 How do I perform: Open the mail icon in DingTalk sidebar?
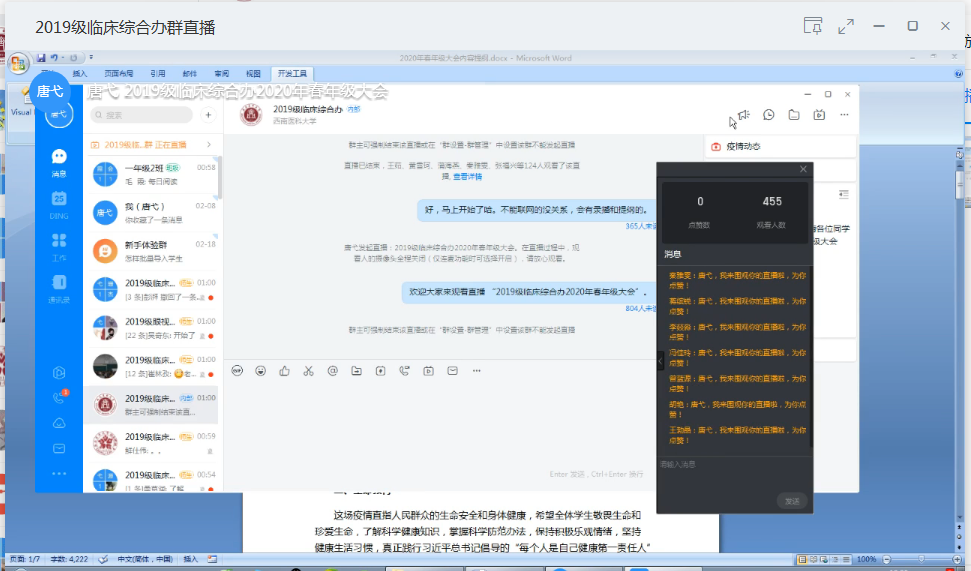(x=59, y=448)
